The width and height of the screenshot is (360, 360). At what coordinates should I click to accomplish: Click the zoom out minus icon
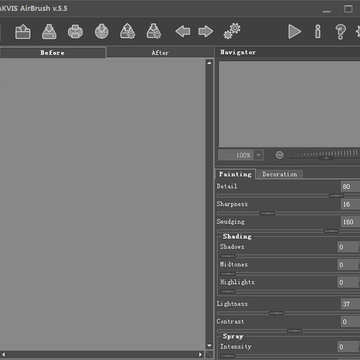pos(280,155)
